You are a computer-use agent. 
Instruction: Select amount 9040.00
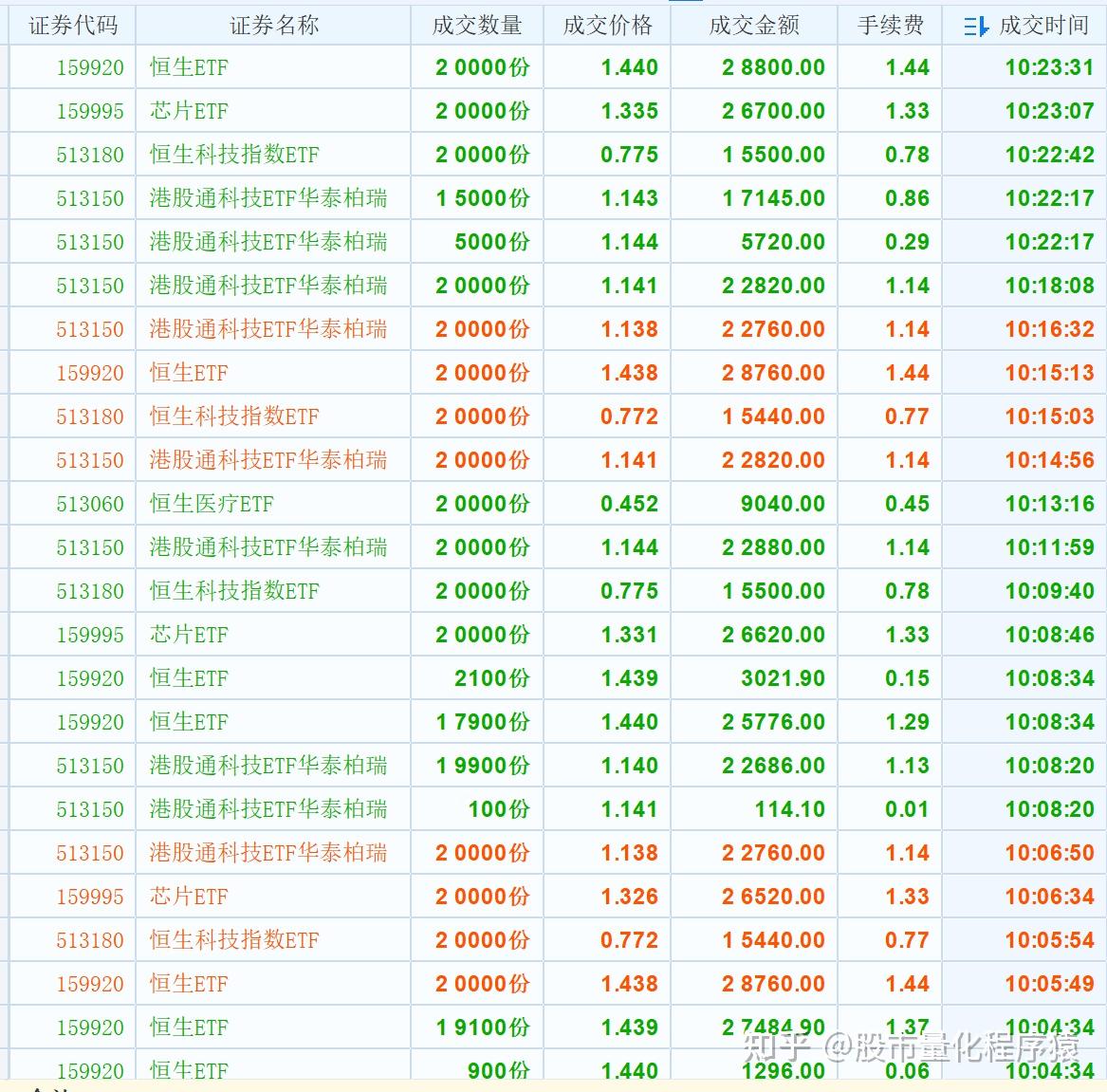point(783,504)
